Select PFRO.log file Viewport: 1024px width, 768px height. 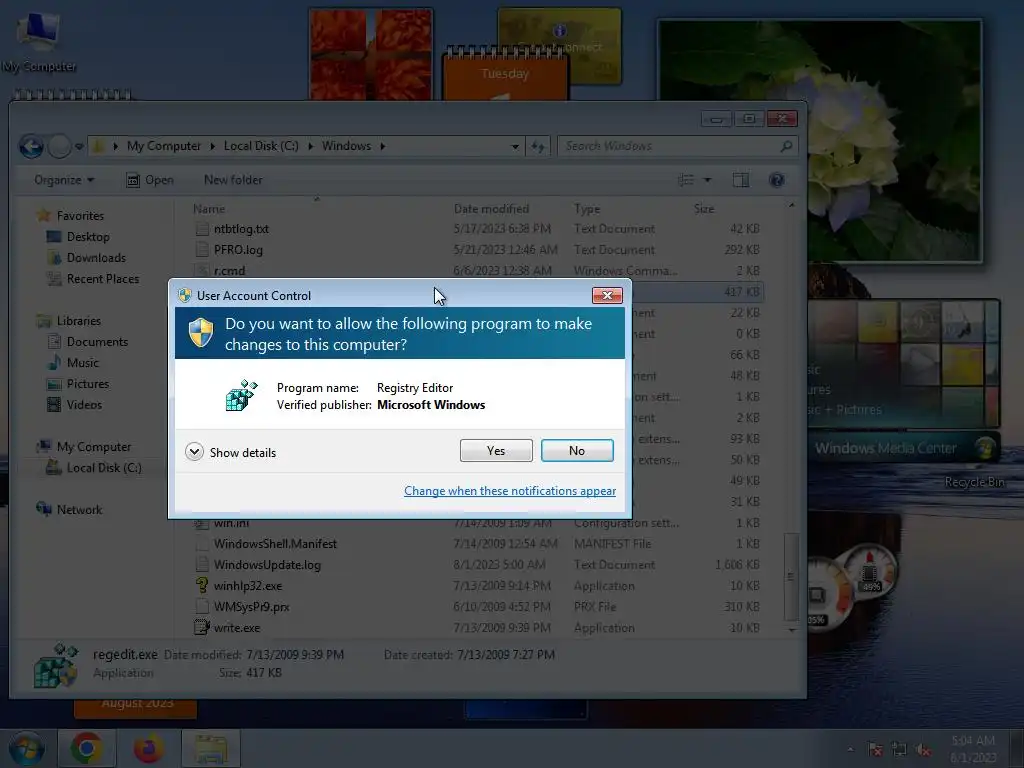click(238, 250)
